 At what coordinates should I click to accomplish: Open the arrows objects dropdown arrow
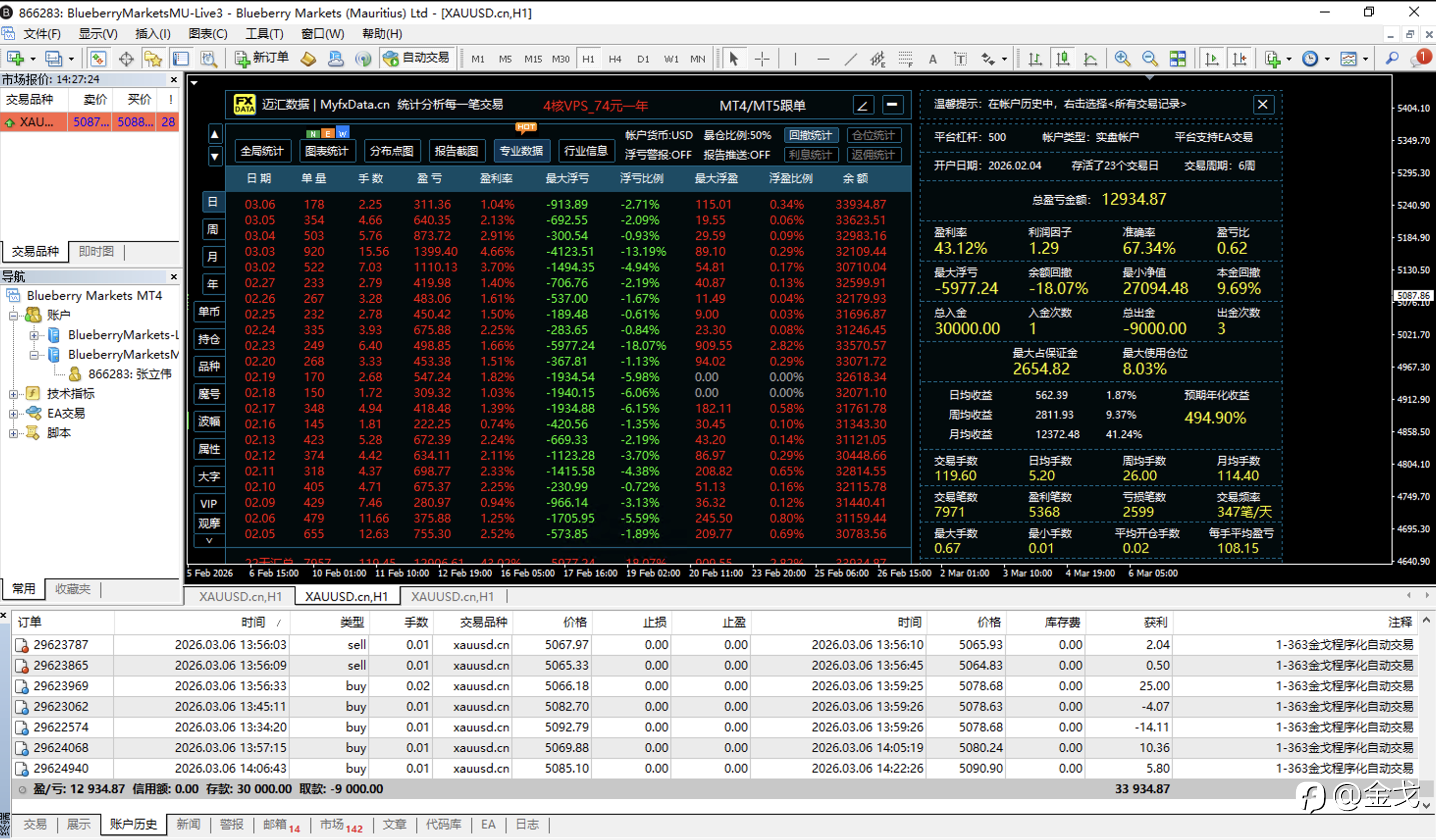tap(1004, 59)
